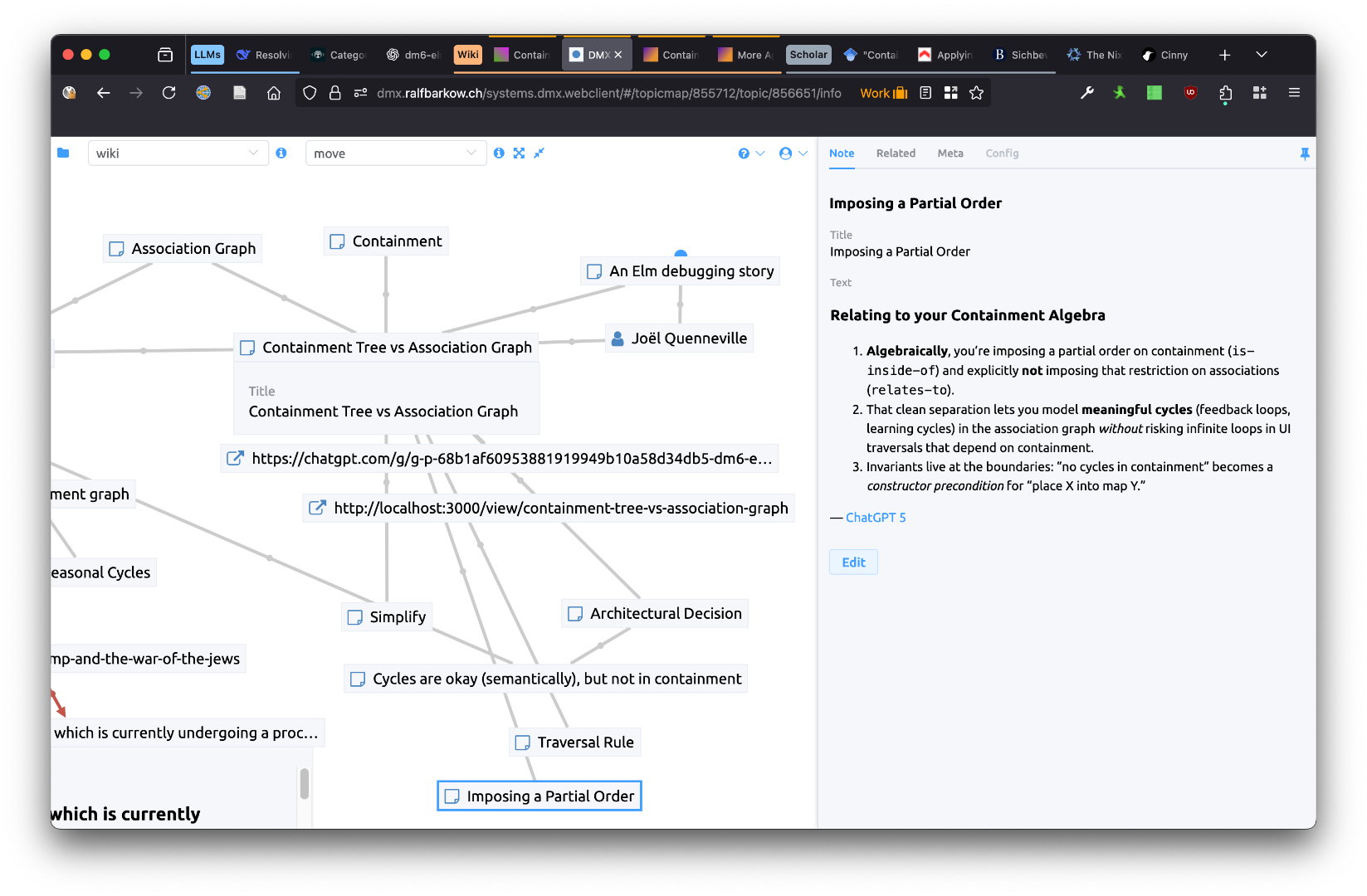Image resolution: width=1367 pixels, height=896 pixels.
Task: Show info for the move topicmap
Action: tap(499, 153)
